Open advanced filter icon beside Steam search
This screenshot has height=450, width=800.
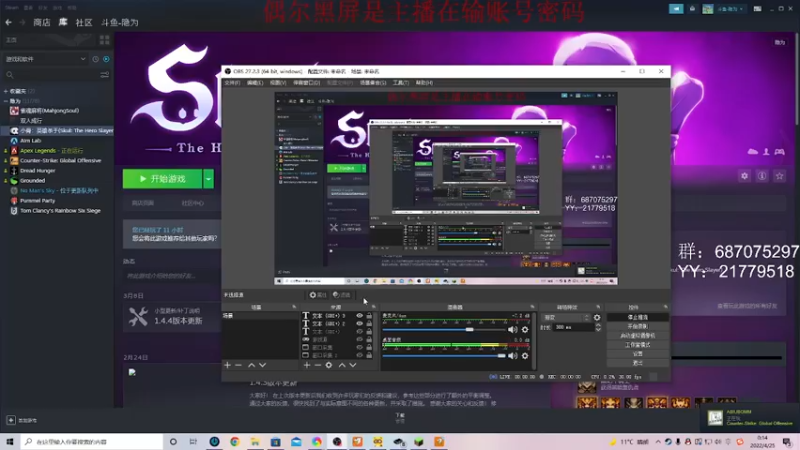[105, 75]
